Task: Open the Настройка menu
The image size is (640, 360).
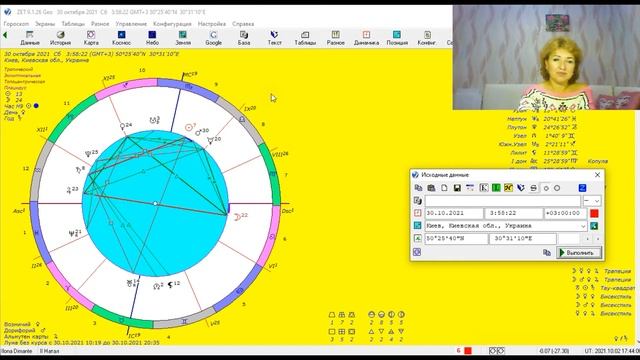Action: [x=212, y=24]
